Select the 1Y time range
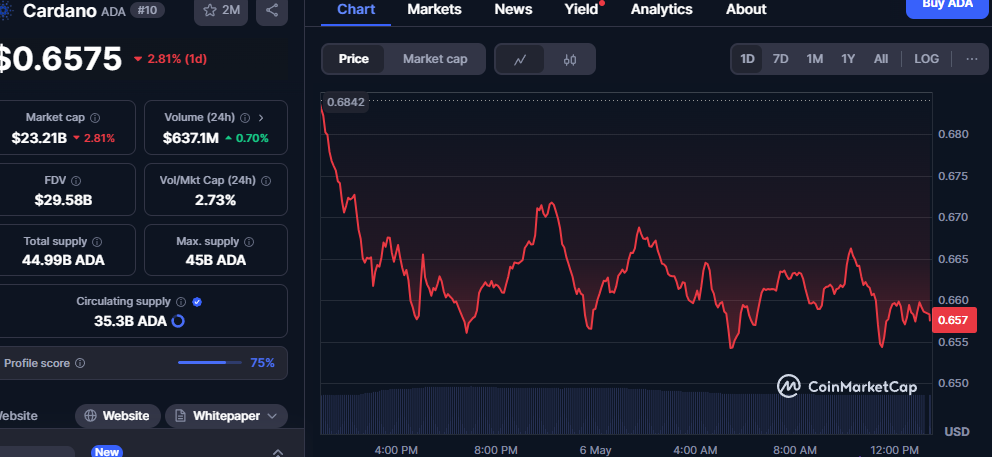 tap(848, 59)
